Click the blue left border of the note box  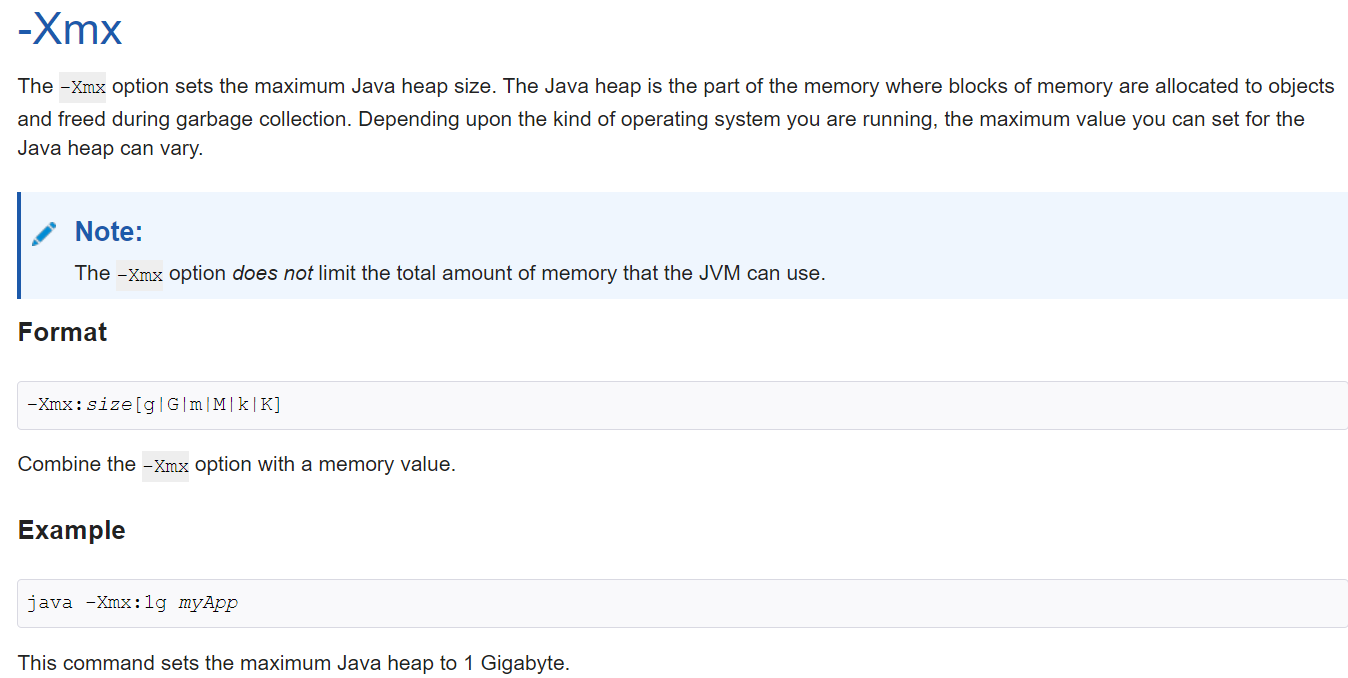tap(19, 245)
